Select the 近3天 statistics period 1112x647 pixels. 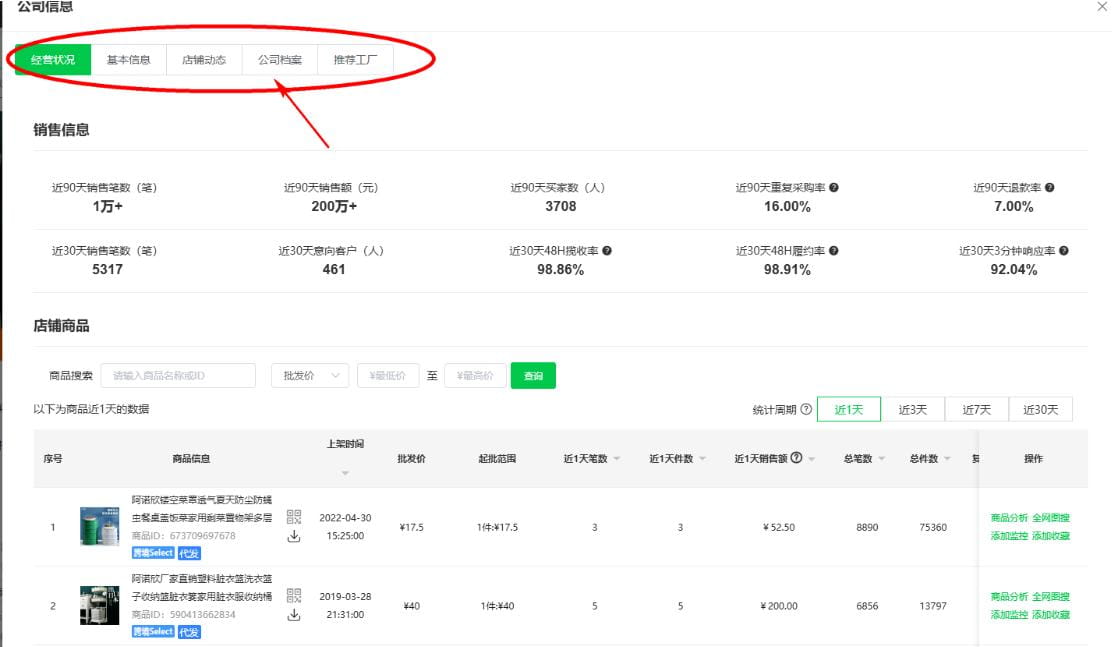912,409
